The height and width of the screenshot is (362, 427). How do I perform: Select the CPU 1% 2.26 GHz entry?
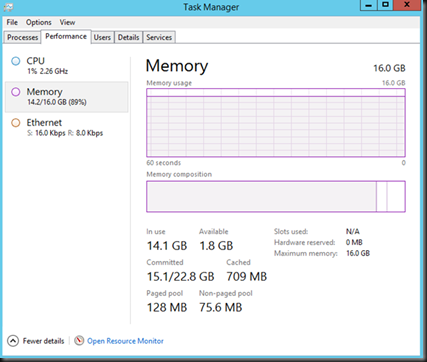coord(66,65)
